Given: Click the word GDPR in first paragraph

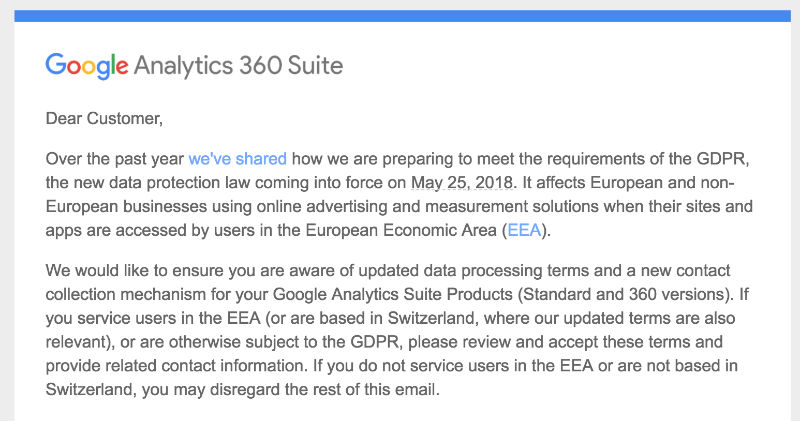Looking at the screenshot, I should coord(722,159).
